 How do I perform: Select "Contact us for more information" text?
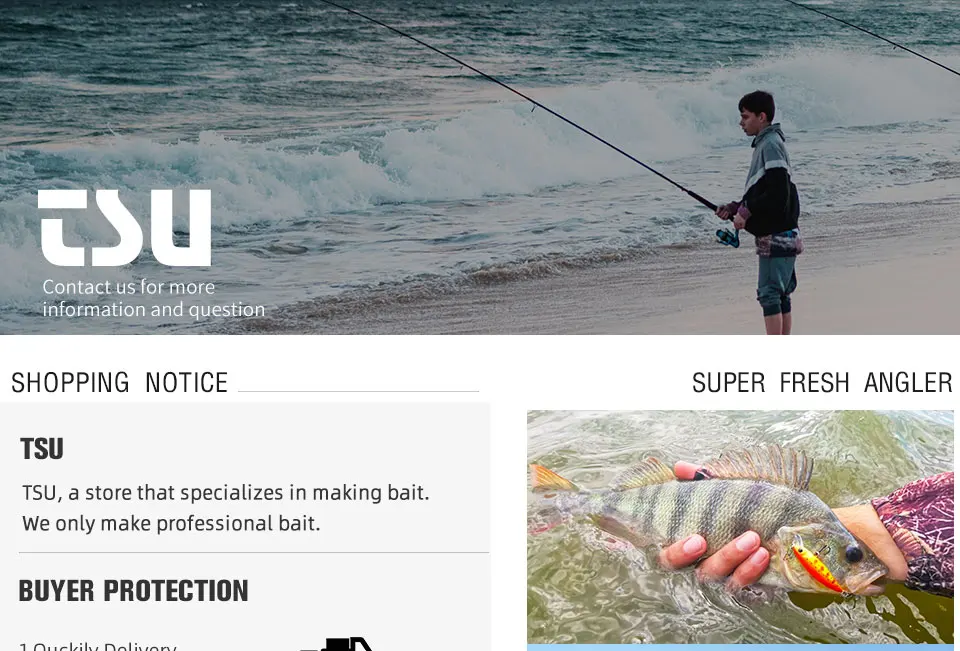coord(154,298)
